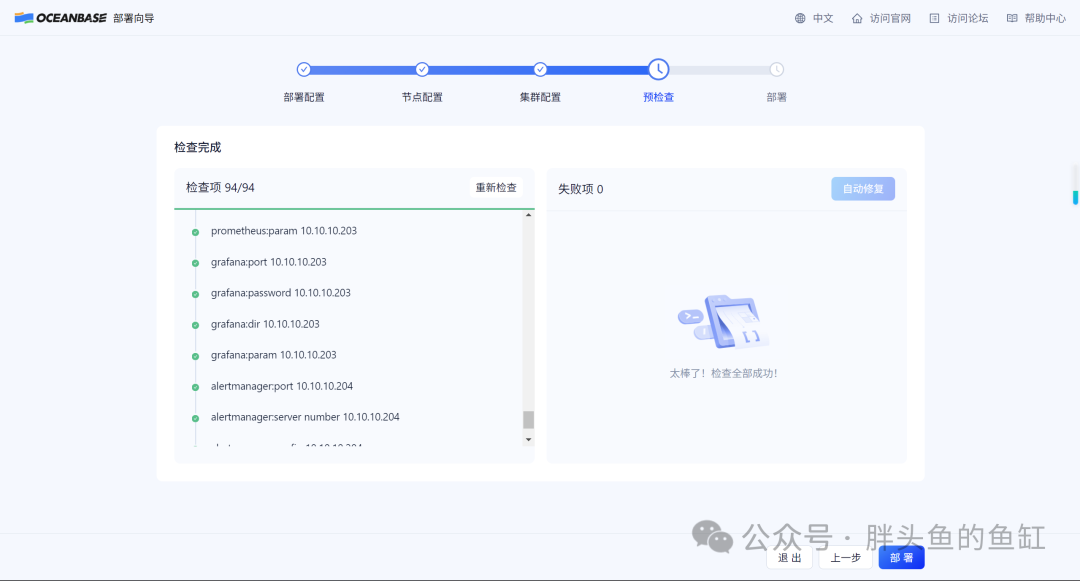The height and width of the screenshot is (581, 1080).
Task: Open the 访问论坛 link
Action: [968, 19]
